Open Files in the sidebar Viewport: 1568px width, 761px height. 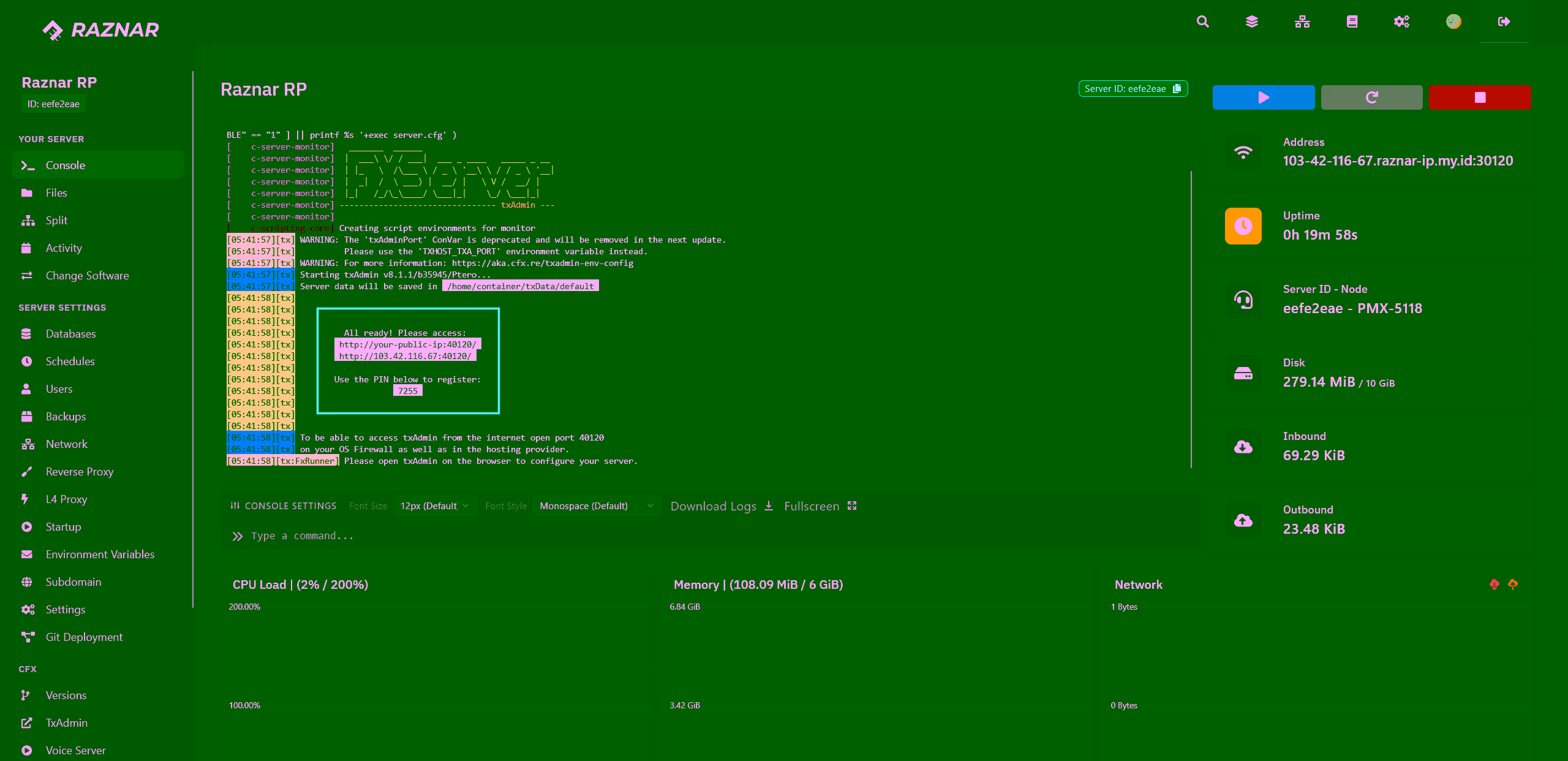coord(98,193)
